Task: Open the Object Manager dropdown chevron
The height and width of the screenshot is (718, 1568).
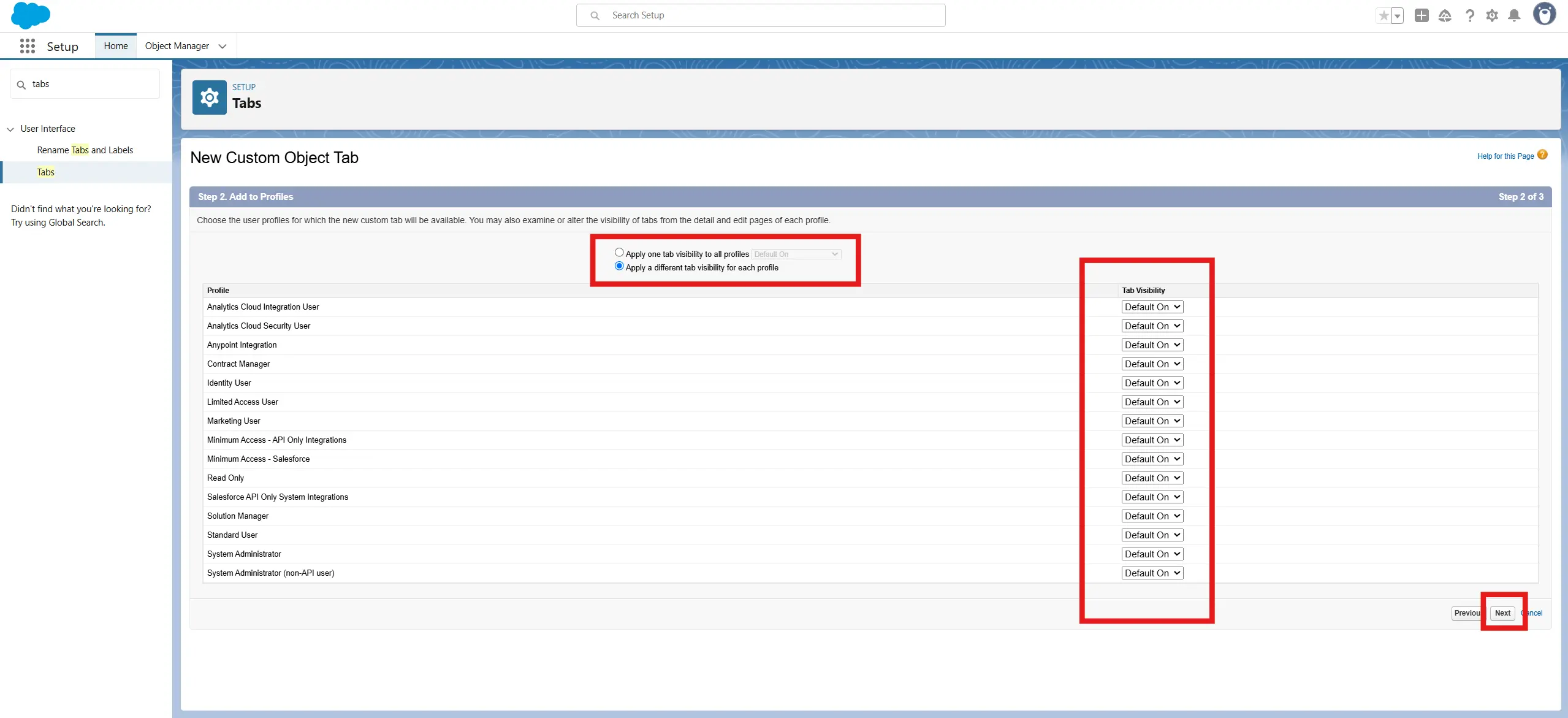Action: coord(223,47)
